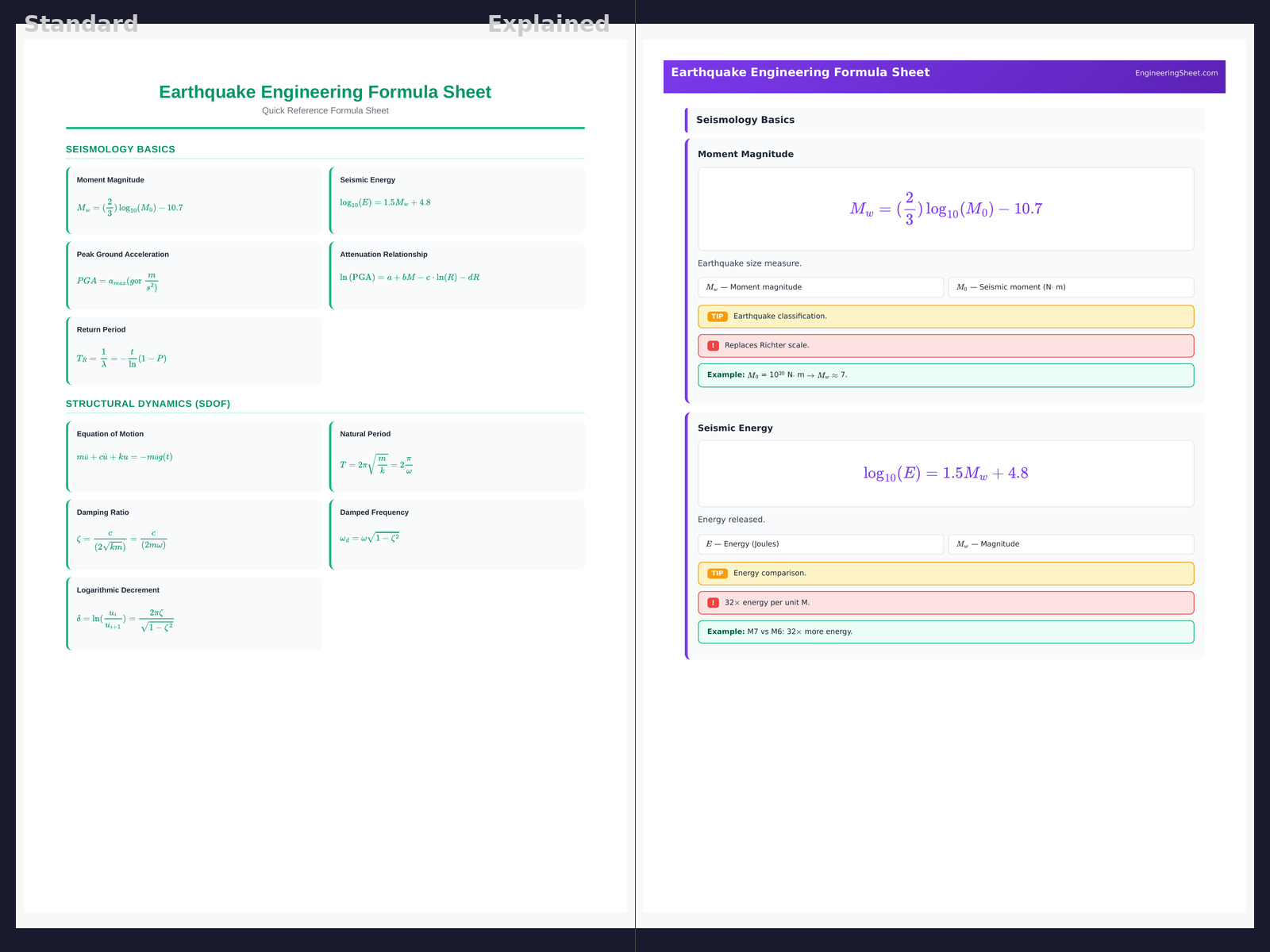
Task: Open the EngineeringSheet.com link
Action: pyautogui.click(x=1176, y=73)
